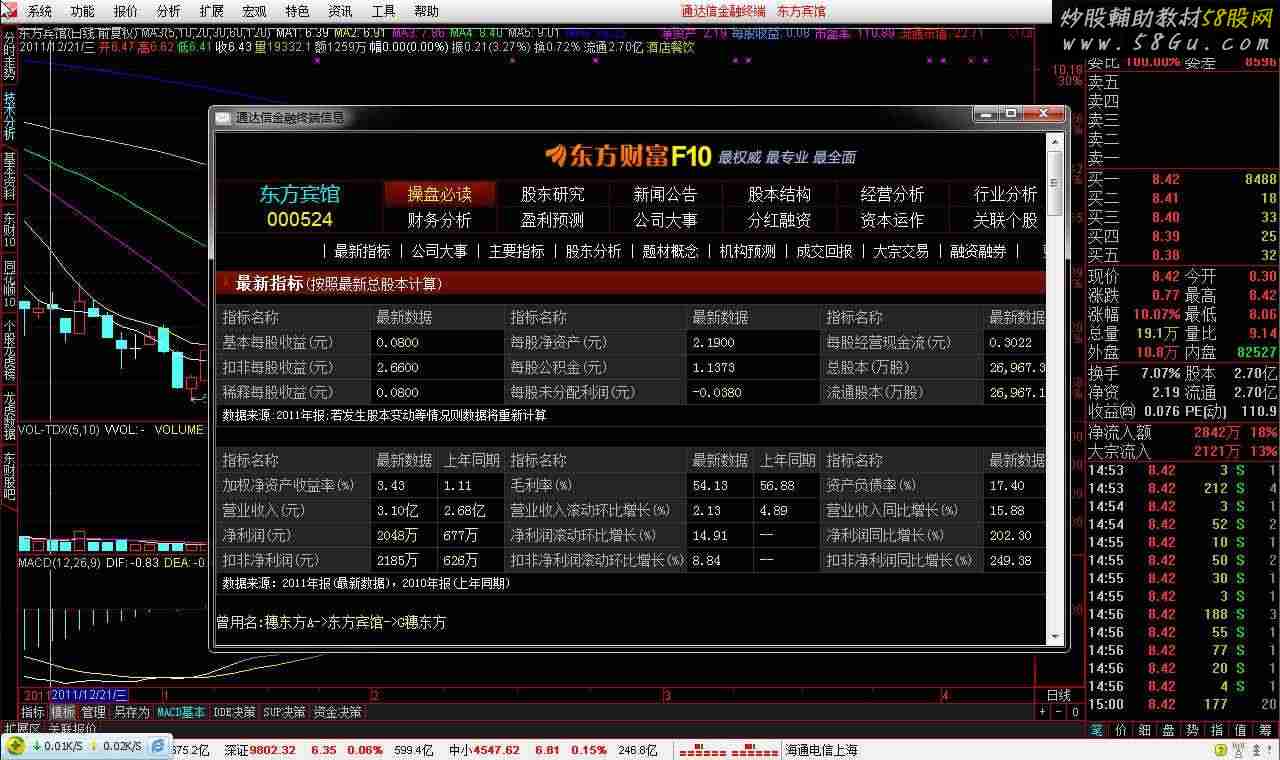Select the MACD基本 indicator tab

point(181,712)
